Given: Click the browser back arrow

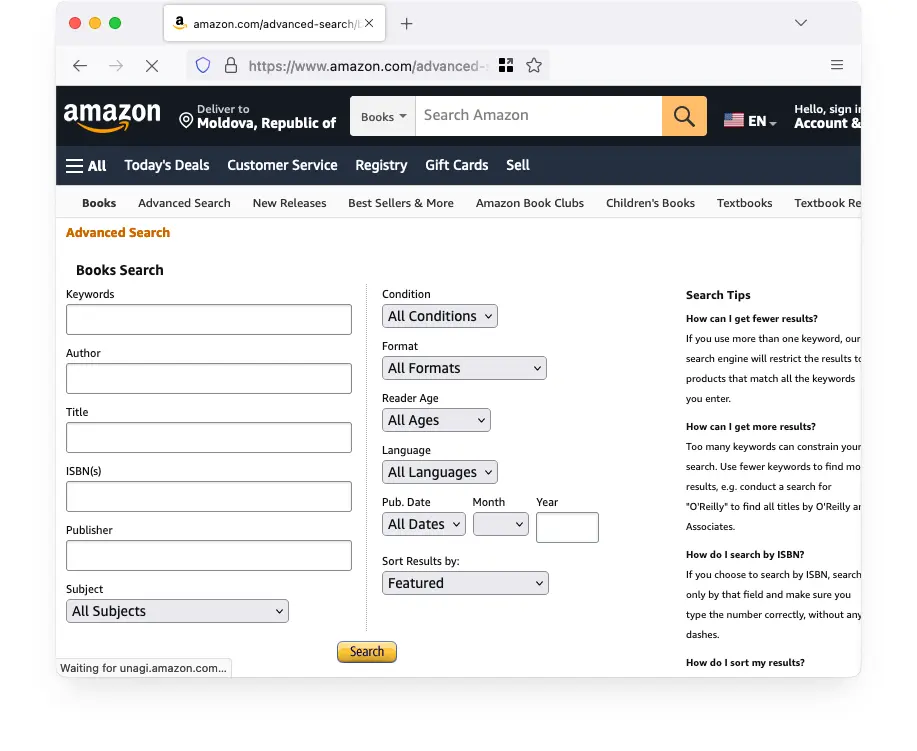Looking at the screenshot, I should (x=80, y=66).
